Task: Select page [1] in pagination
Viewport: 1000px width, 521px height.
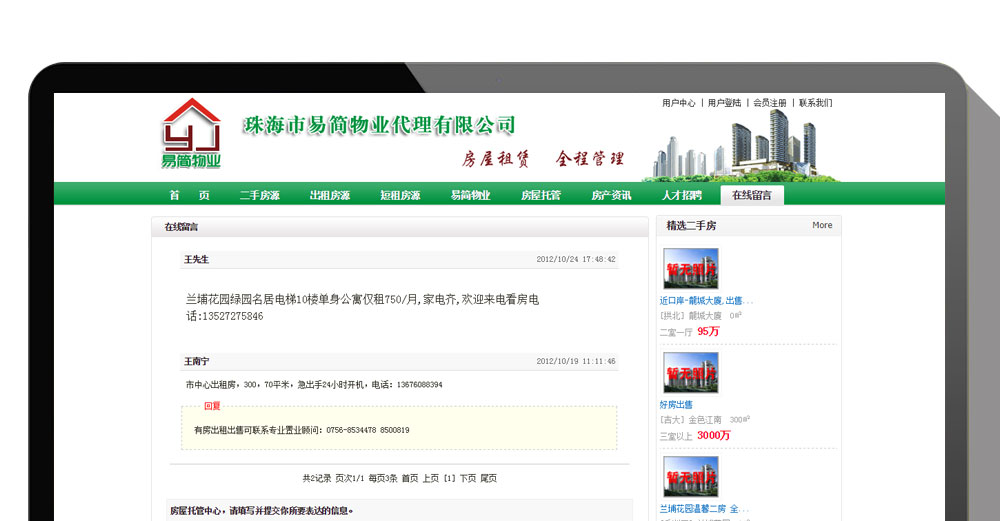Action: 450,478
